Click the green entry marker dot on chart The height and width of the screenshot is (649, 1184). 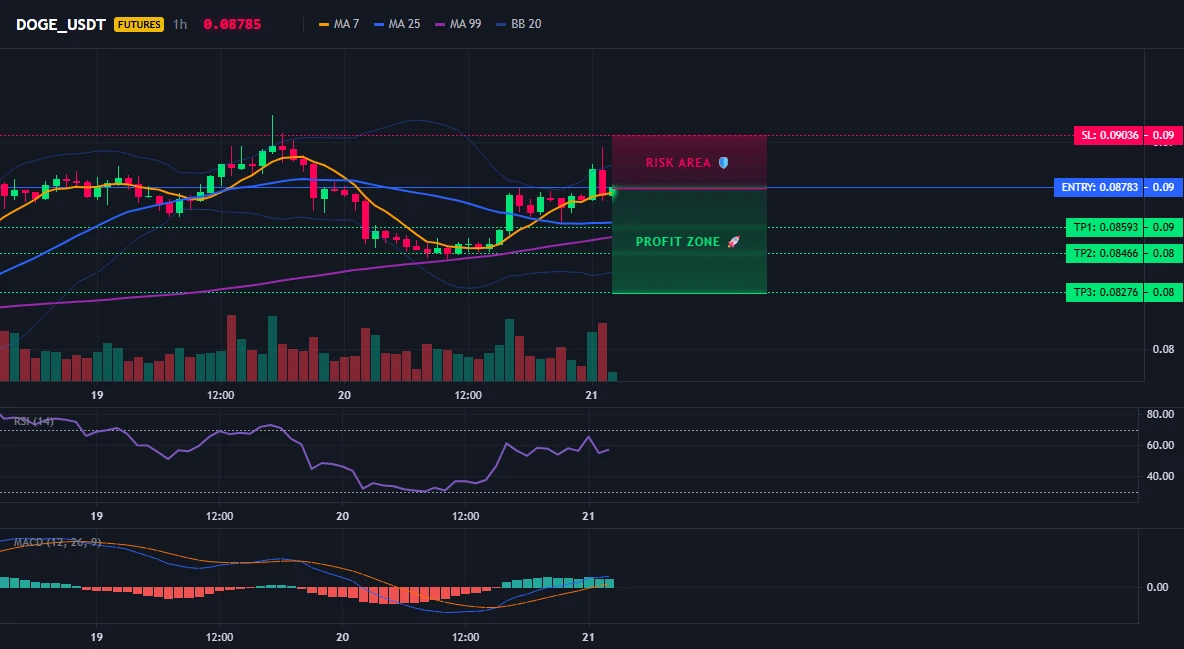click(x=612, y=193)
